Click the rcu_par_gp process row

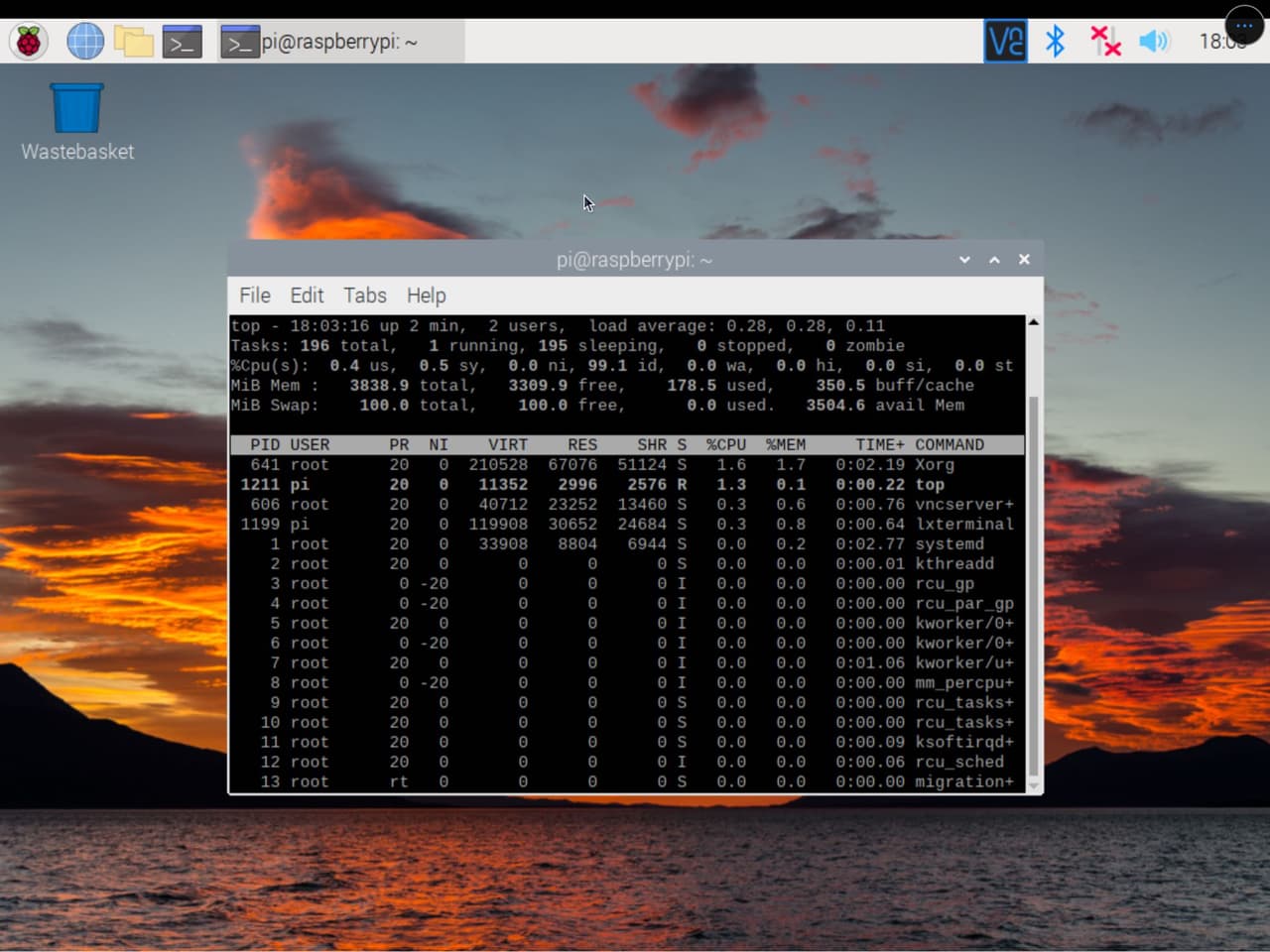(x=627, y=603)
